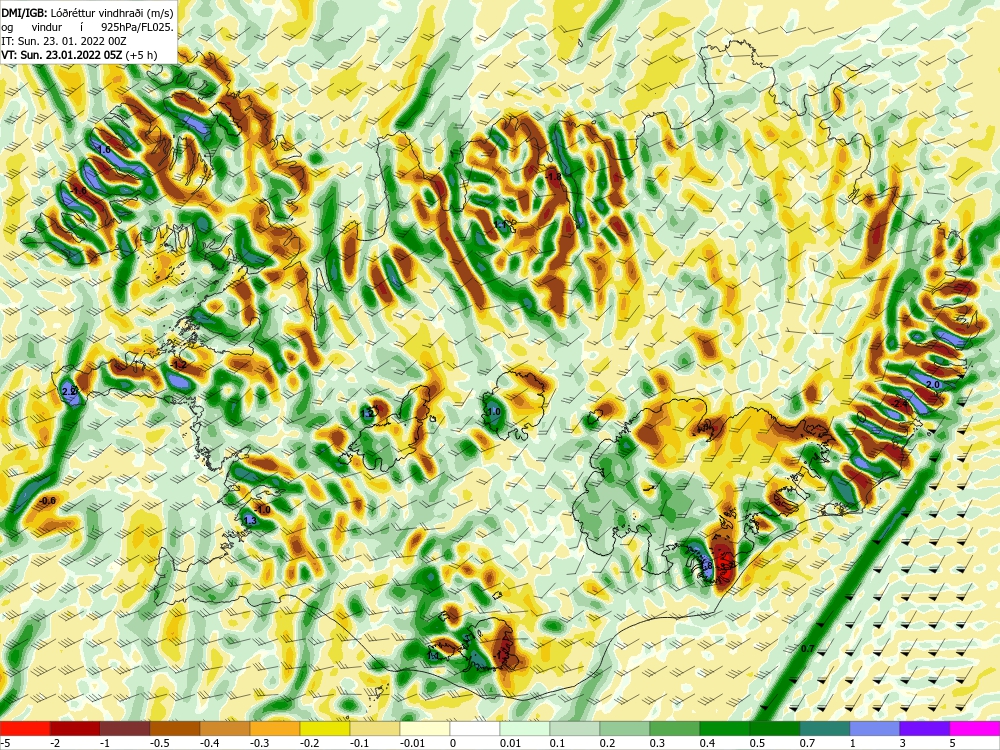Screen dimensions: 1000x750
Task: Pick the maroon legend swatch above -1
Action: pyautogui.click(x=125, y=728)
